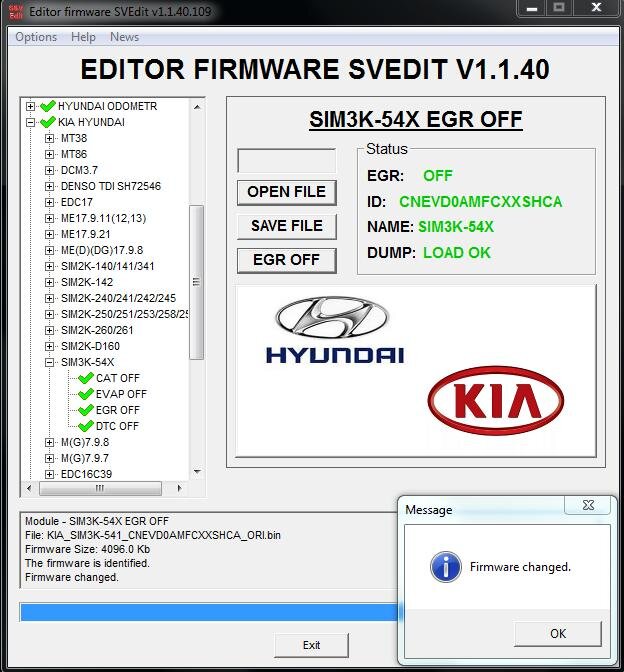The width and height of the screenshot is (624, 672).
Task: Minimize the SVEdit window
Action: [532, 8]
